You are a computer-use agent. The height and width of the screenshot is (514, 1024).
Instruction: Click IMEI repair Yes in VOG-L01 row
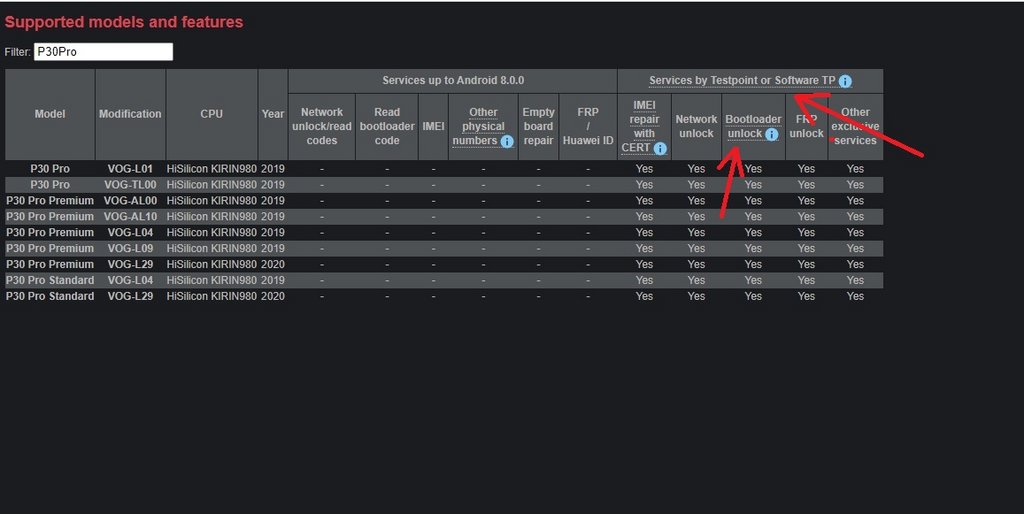644,169
